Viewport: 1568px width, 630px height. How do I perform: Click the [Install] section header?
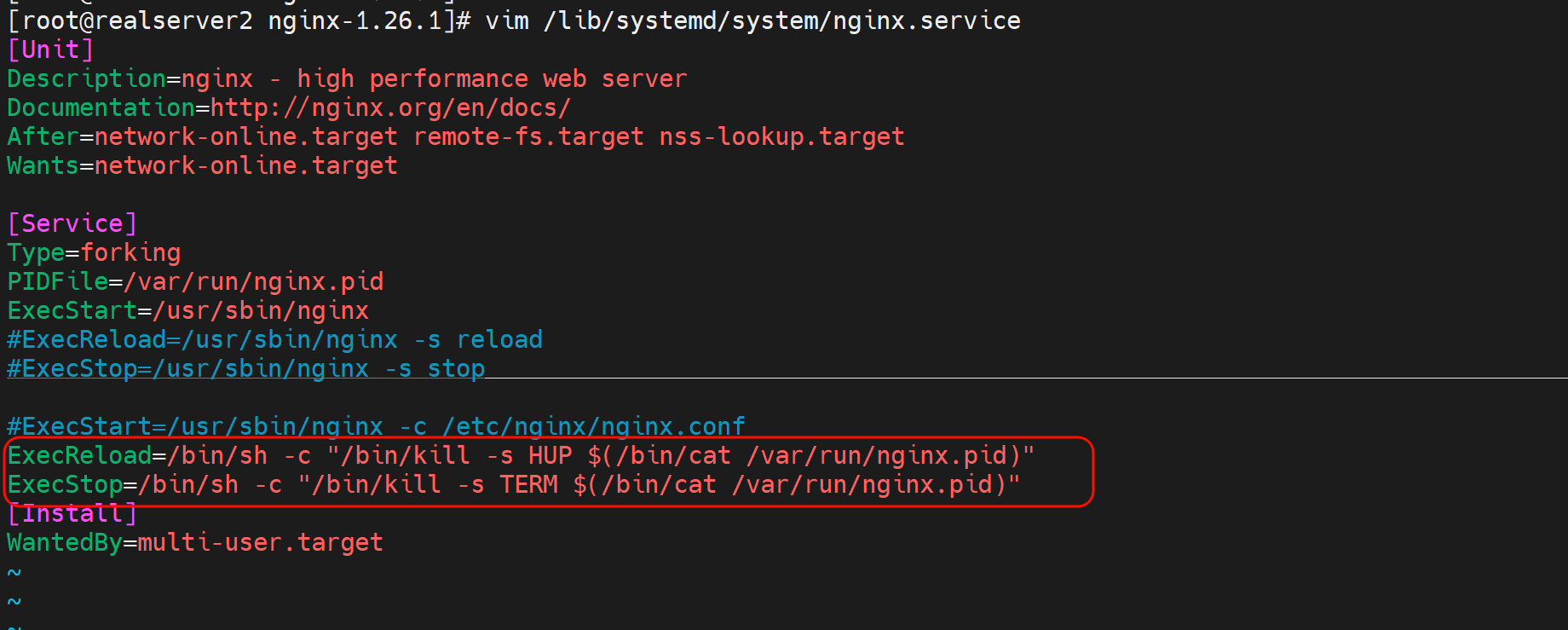72,513
